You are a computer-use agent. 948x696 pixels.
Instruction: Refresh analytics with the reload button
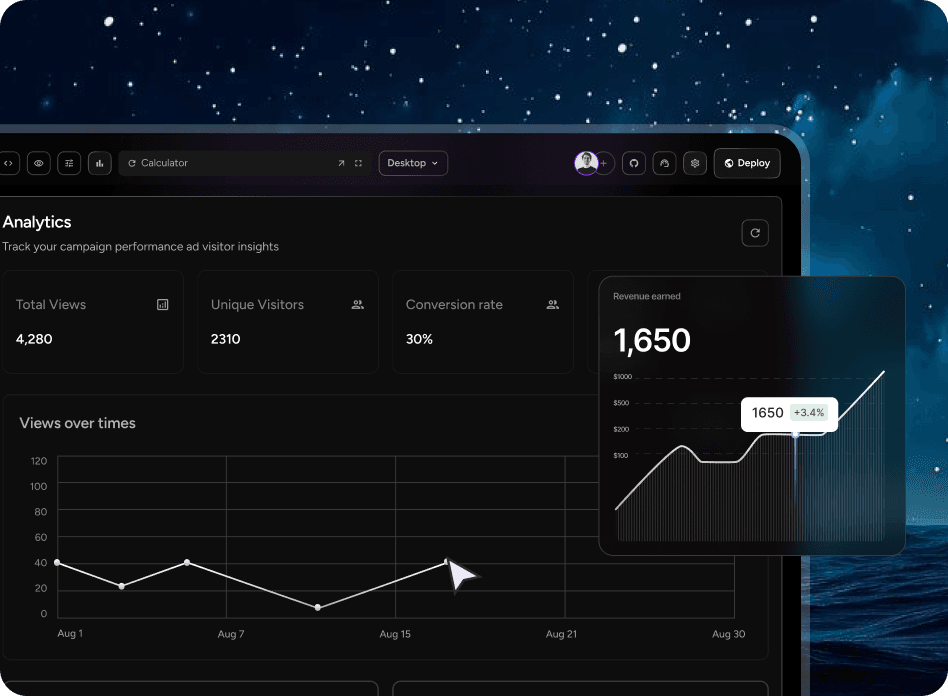coord(755,233)
